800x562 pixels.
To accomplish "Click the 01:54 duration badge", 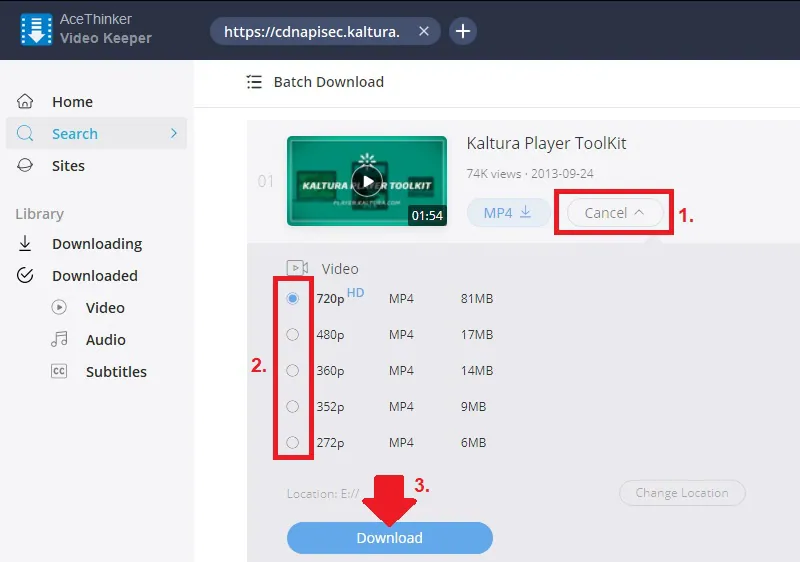I will (427, 215).
